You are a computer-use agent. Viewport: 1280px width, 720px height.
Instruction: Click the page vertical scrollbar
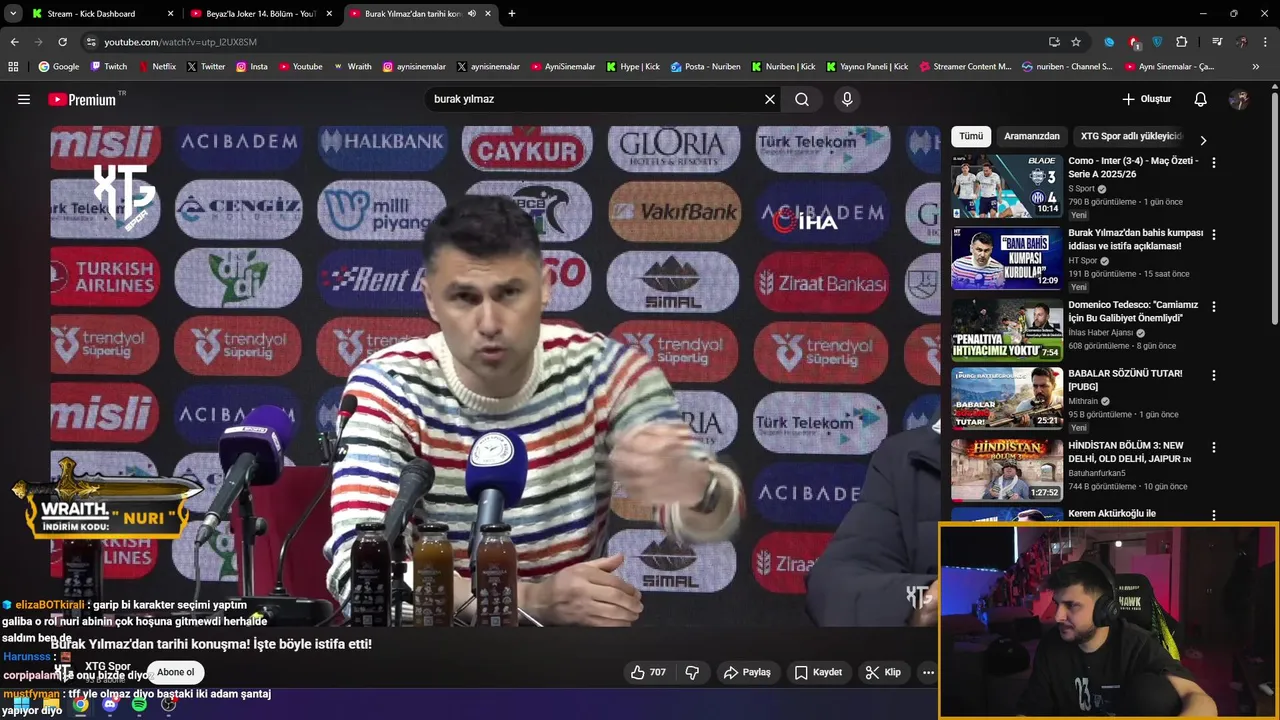pos(1275,210)
